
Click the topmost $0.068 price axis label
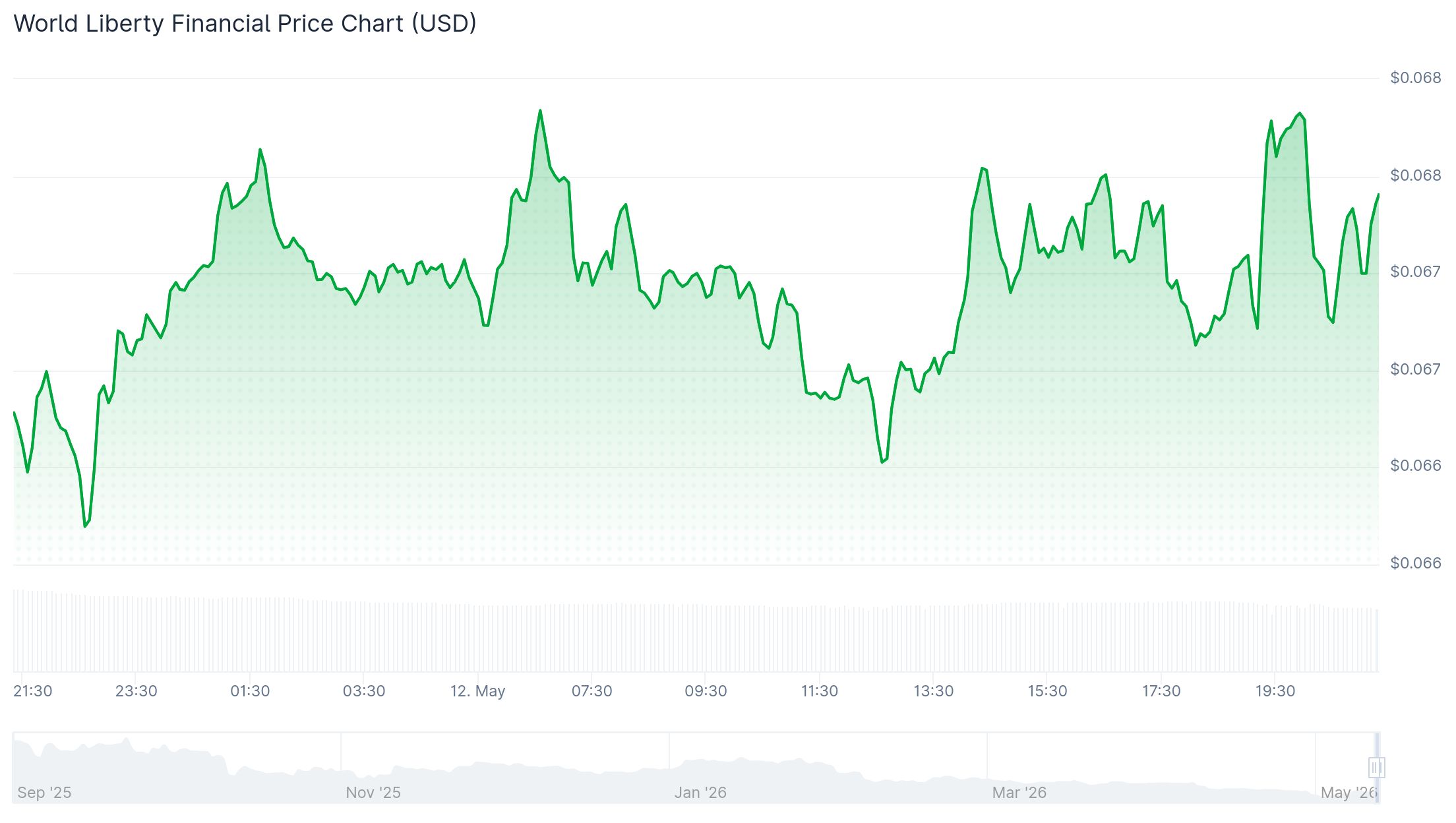1416,78
